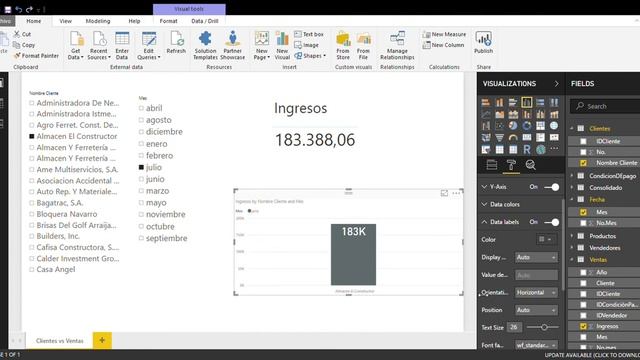
Task: Expand Data colors section
Action: (484, 204)
